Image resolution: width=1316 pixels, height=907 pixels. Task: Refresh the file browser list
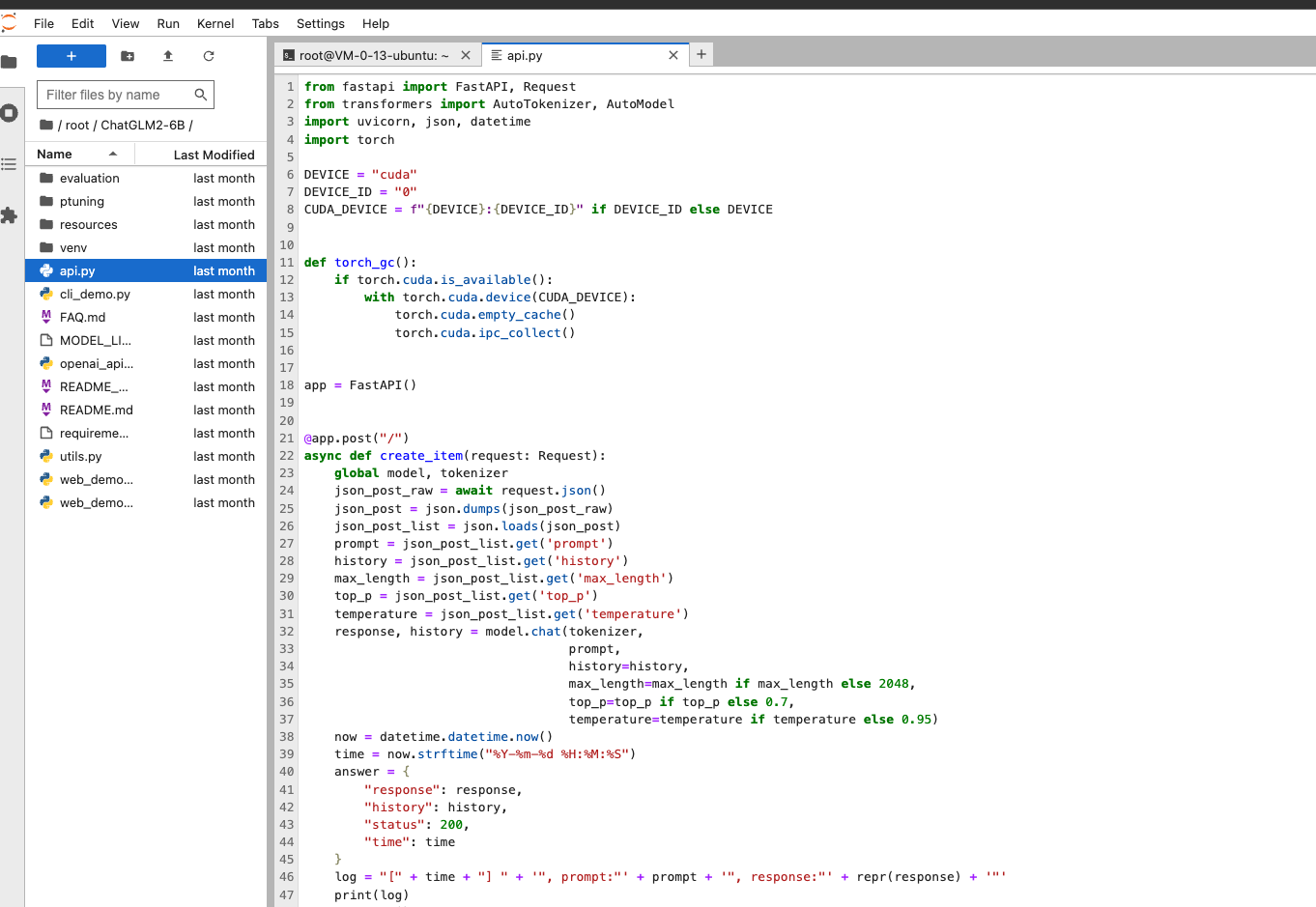(209, 56)
